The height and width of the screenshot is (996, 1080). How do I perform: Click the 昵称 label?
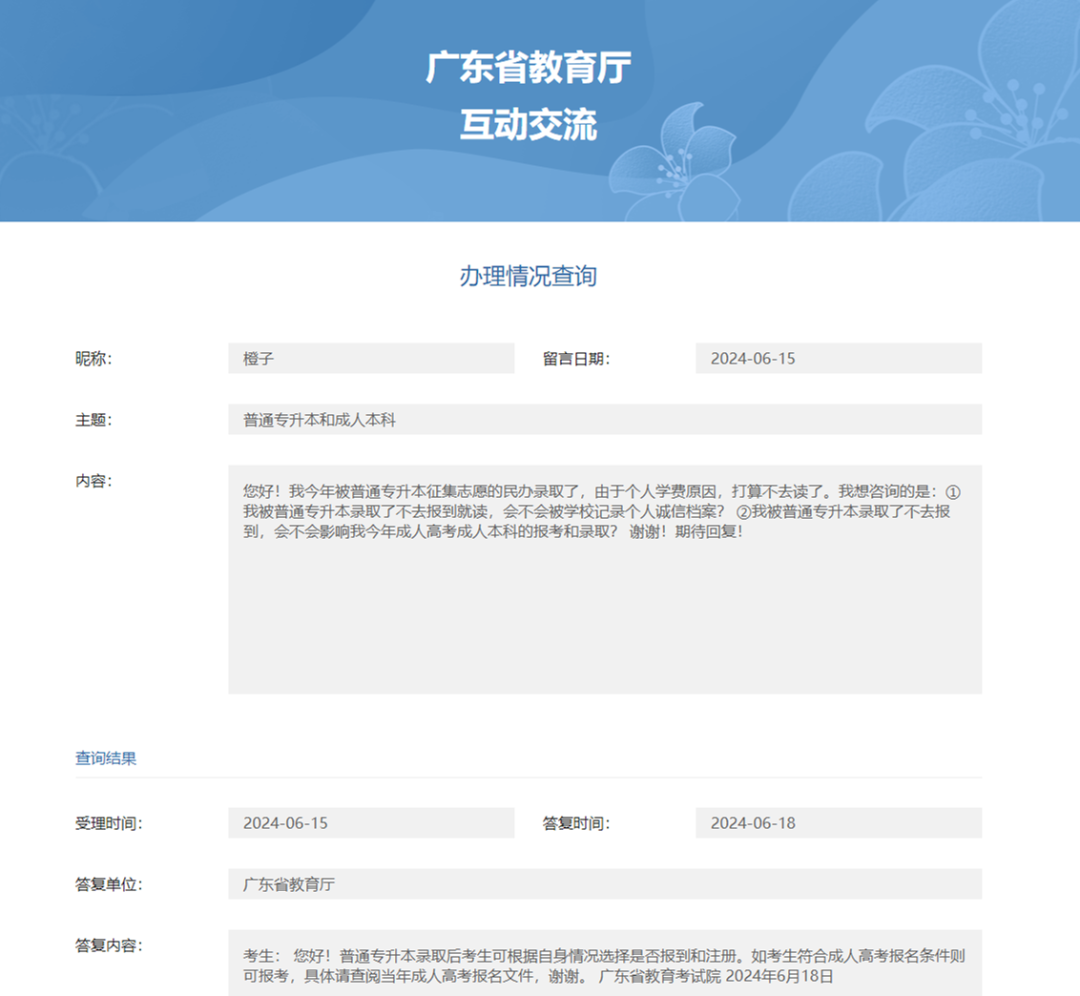click(94, 359)
